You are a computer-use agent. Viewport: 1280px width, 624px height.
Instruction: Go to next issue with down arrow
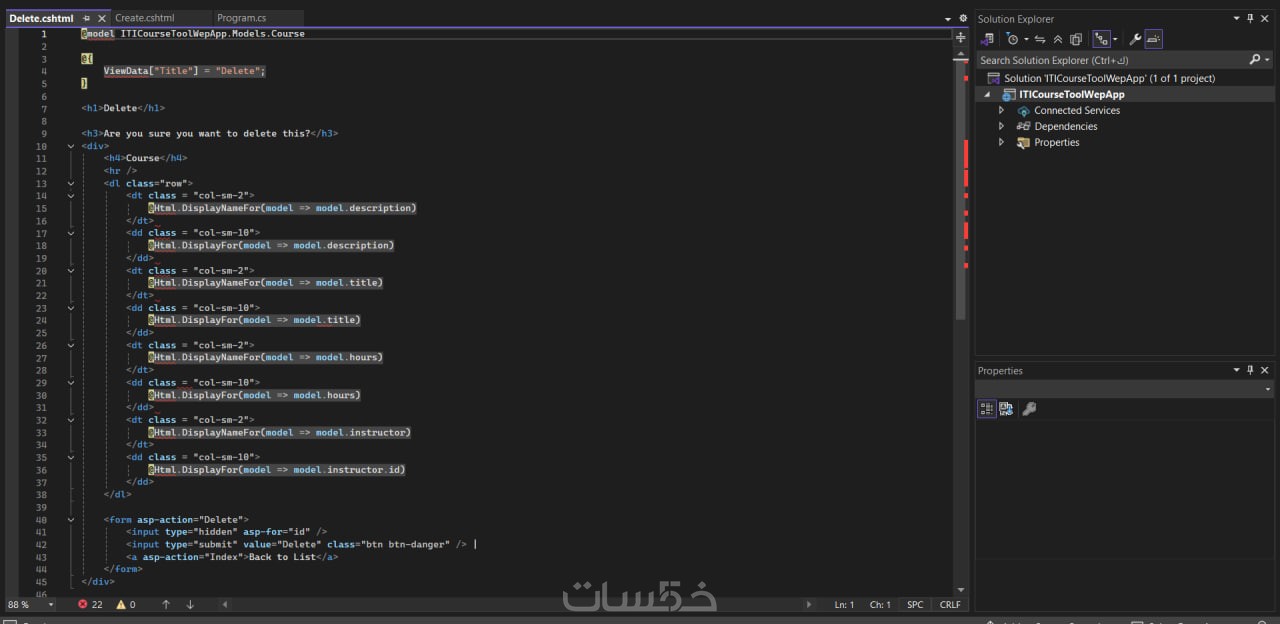[x=190, y=604]
